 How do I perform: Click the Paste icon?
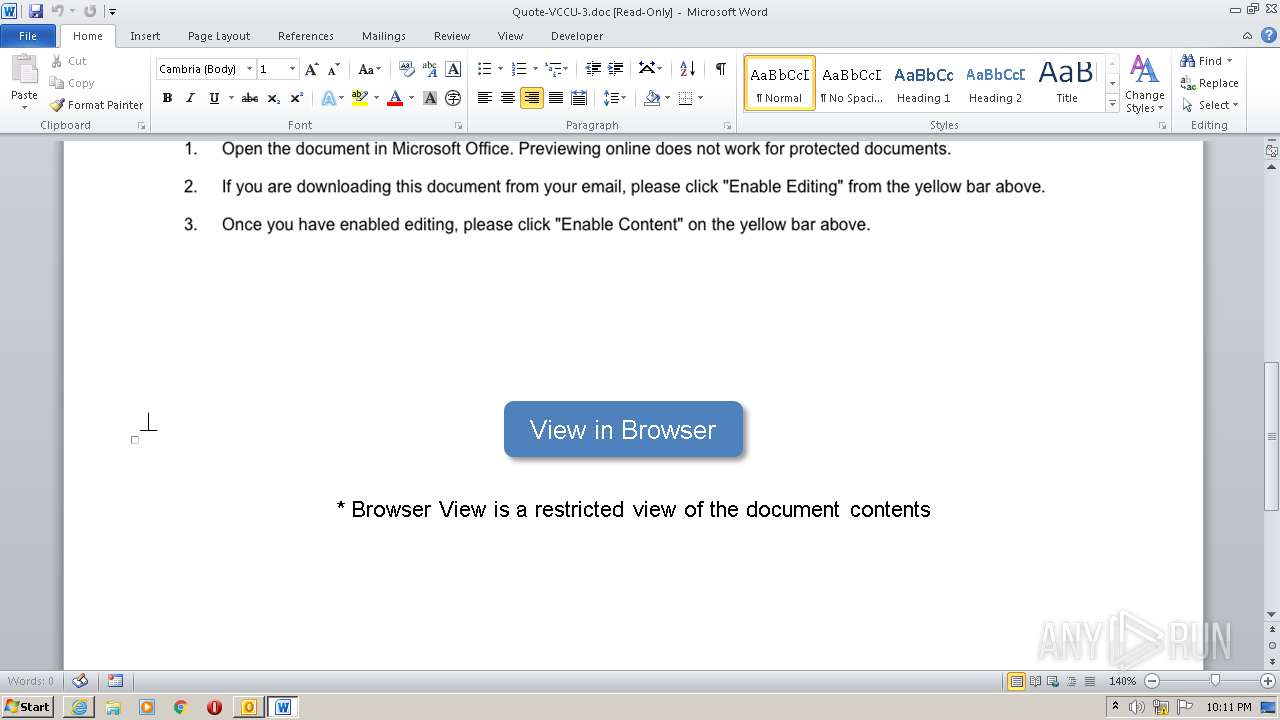(24, 70)
